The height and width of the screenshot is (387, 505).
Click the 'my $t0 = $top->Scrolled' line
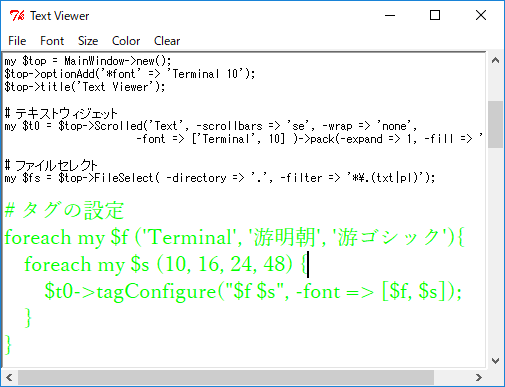(x=211, y=126)
